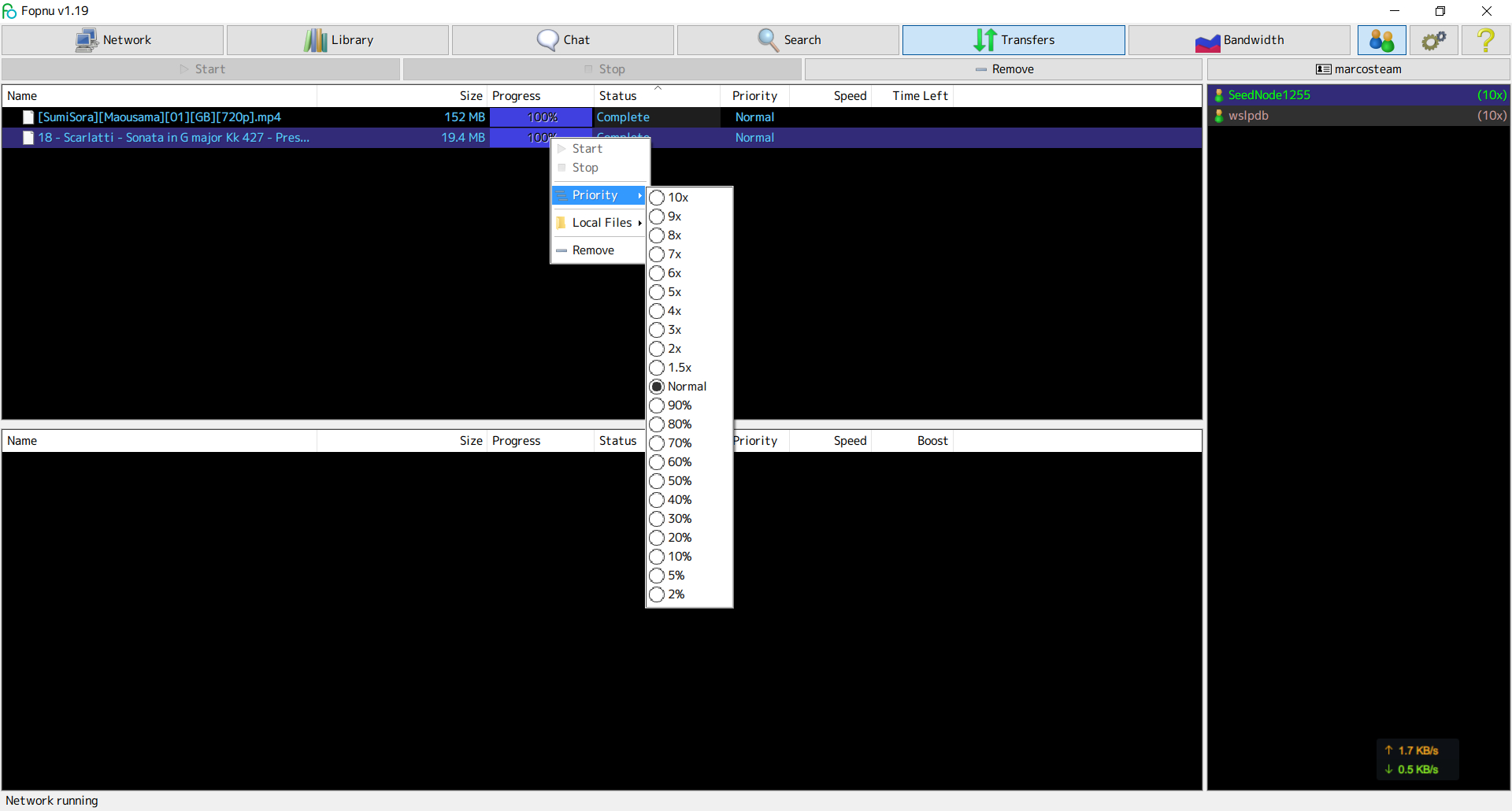Image resolution: width=1512 pixels, height=811 pixels.
Task: Click the wslpdb user avatar icon
Action: point(1219,116)
